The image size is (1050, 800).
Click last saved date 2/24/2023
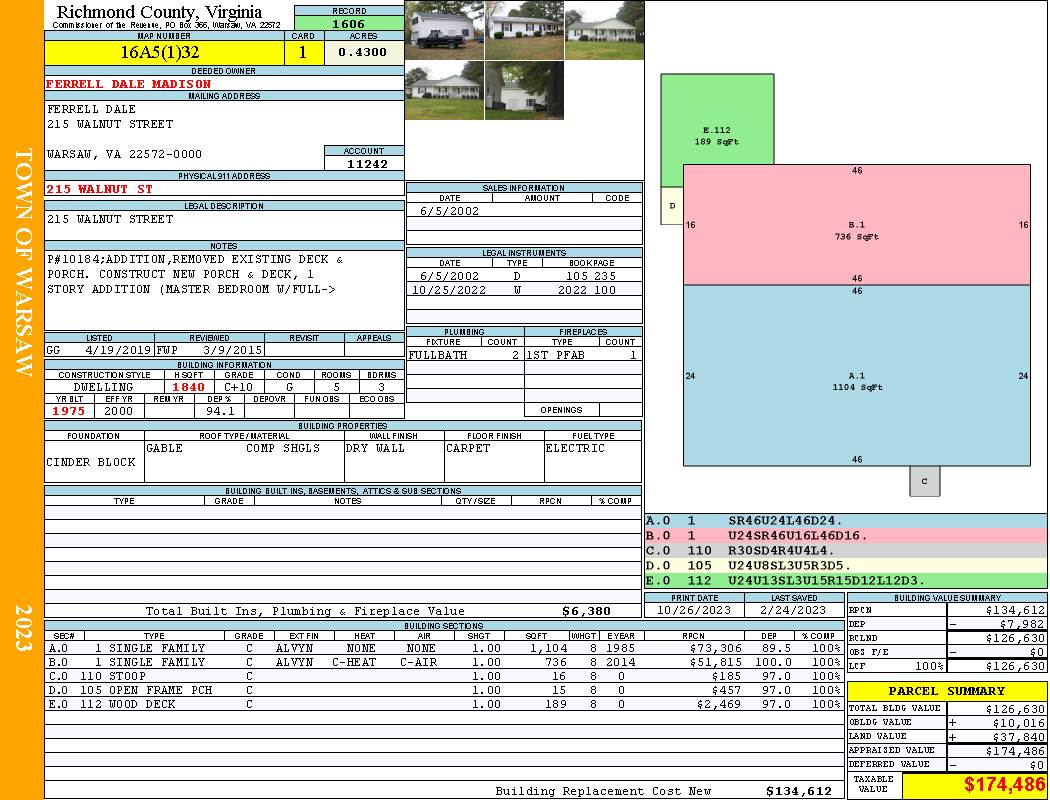(794, 610)
